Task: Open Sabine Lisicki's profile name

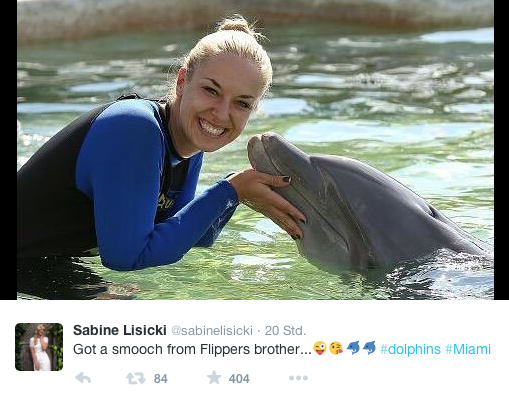Action: click(120, 330)
